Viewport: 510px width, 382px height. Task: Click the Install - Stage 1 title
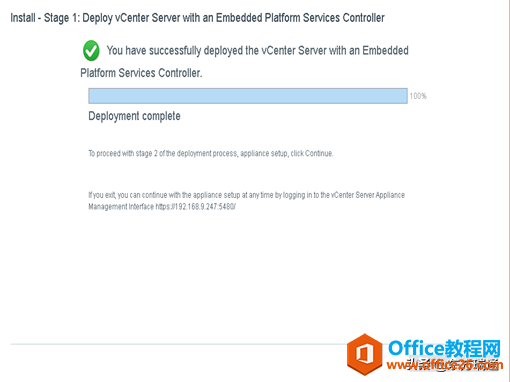click(x=197, y=18)
